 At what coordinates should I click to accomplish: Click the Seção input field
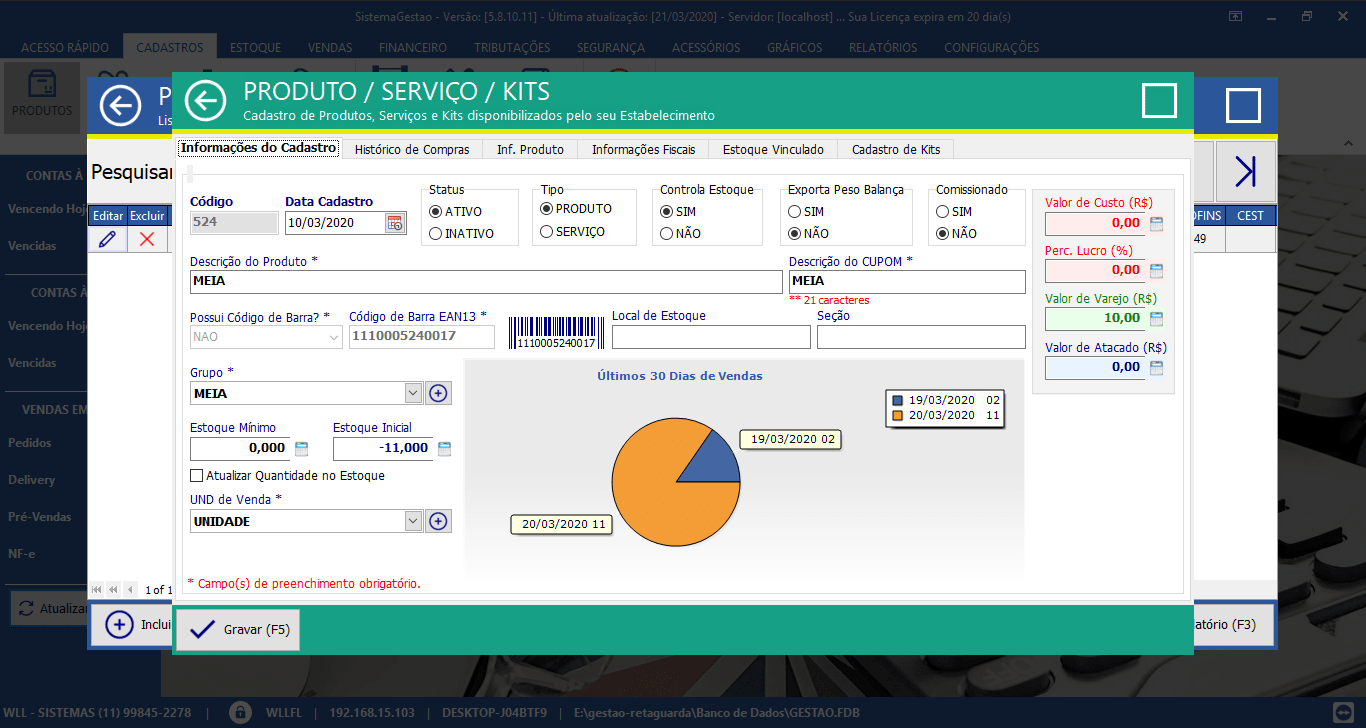coord(921,337)
